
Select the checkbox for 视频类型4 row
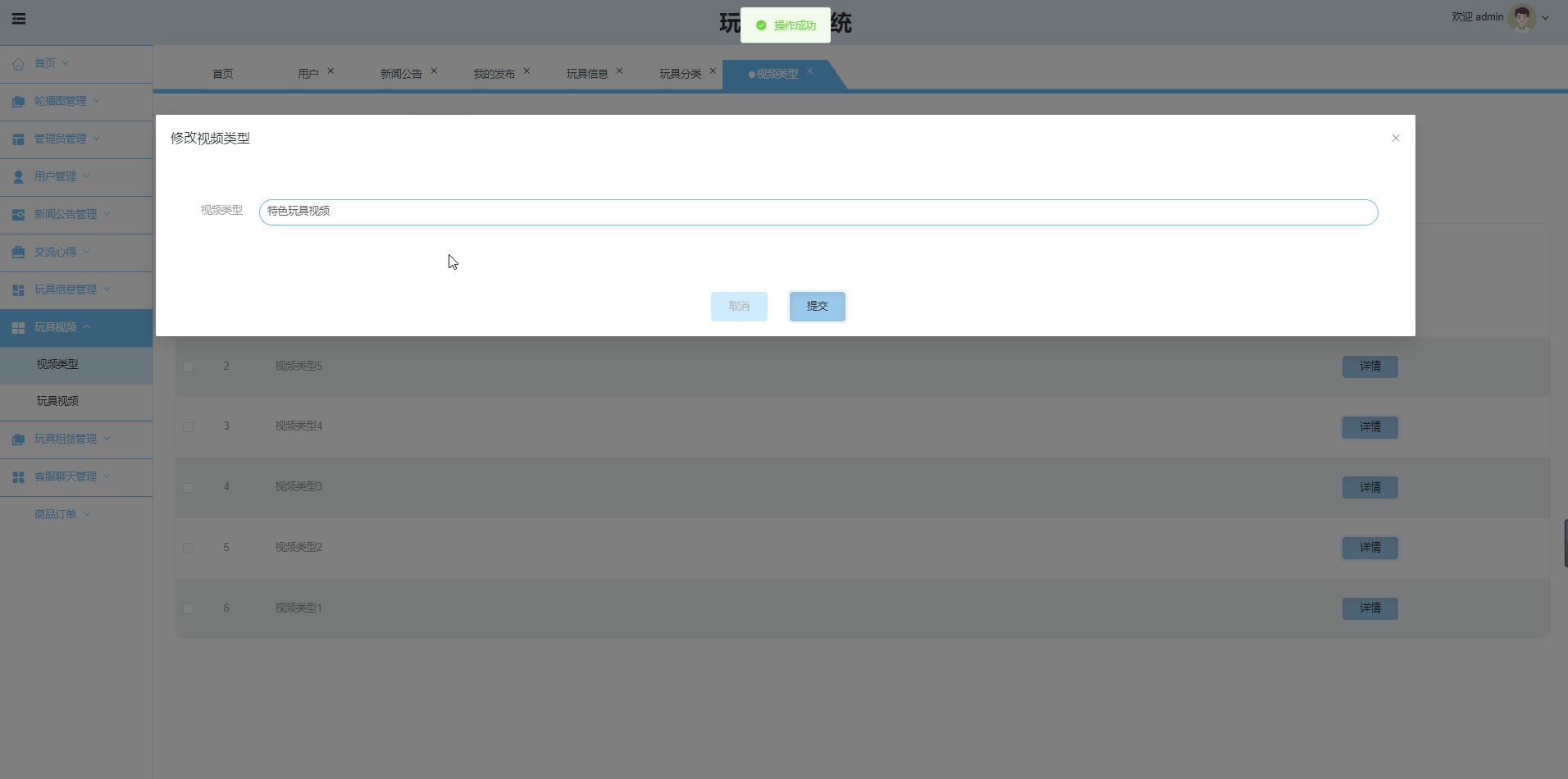tap(188, 427)
